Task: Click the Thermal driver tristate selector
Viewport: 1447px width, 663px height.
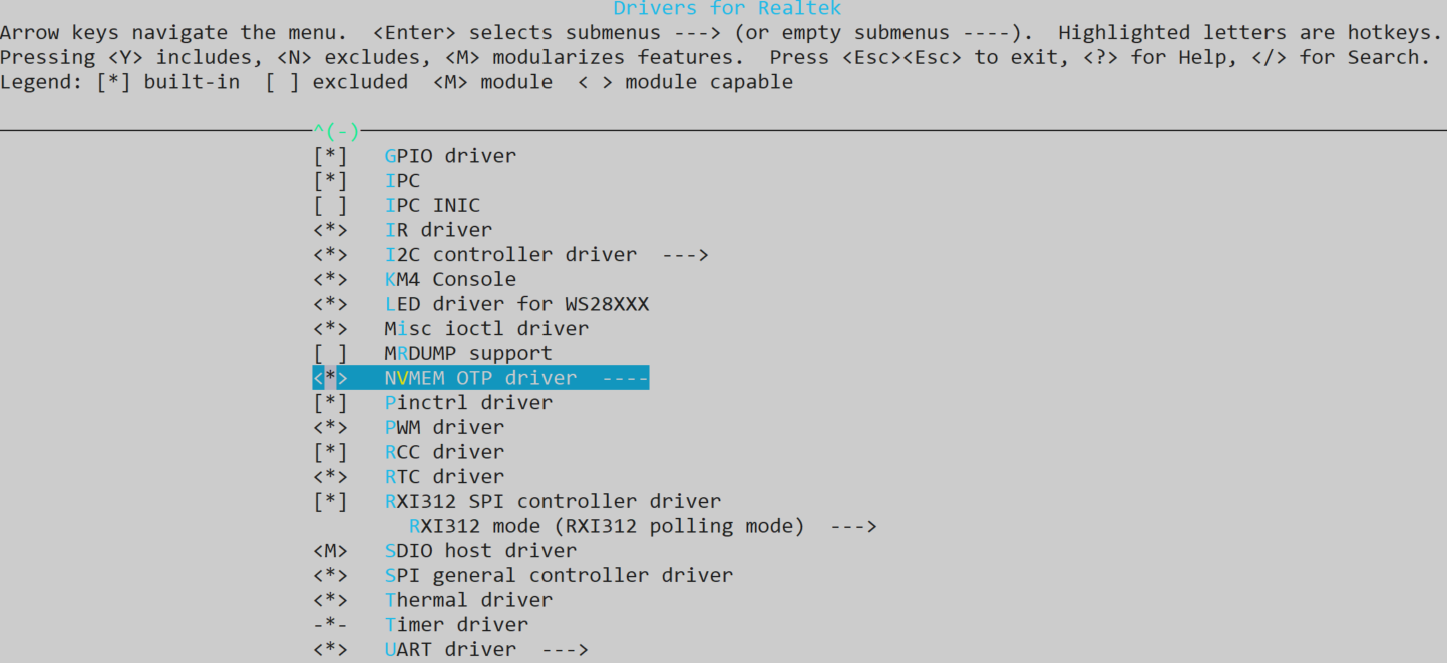Action: tap(330, 600)
